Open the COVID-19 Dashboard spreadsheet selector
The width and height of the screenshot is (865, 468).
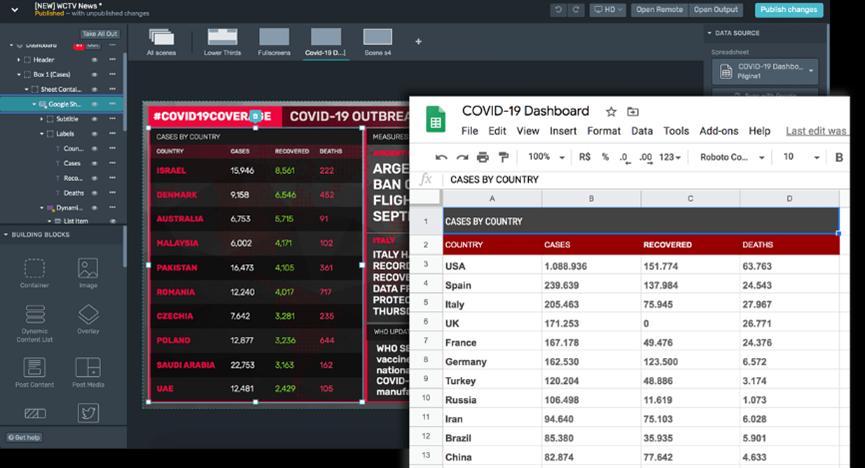tap(765, 71)
